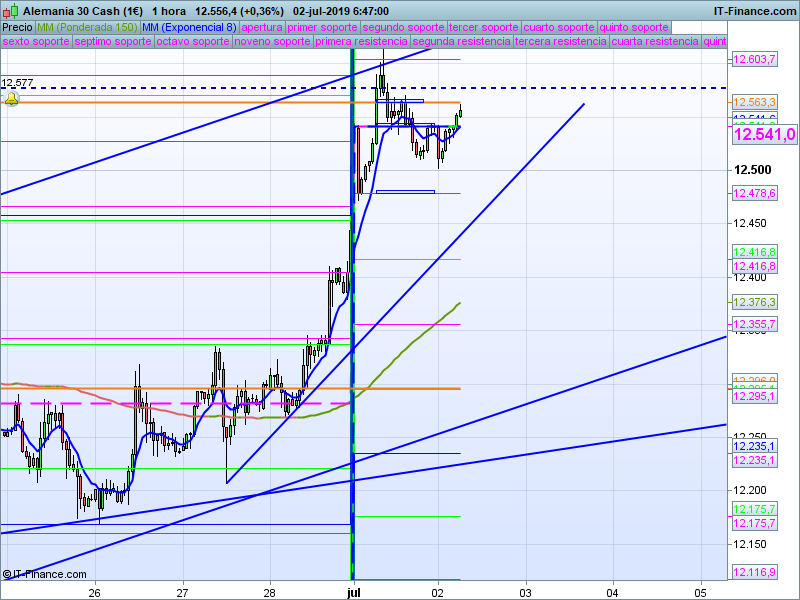Select the segundo soporte label
This screenshot has height=600, width=800.
tap(403, 27)
